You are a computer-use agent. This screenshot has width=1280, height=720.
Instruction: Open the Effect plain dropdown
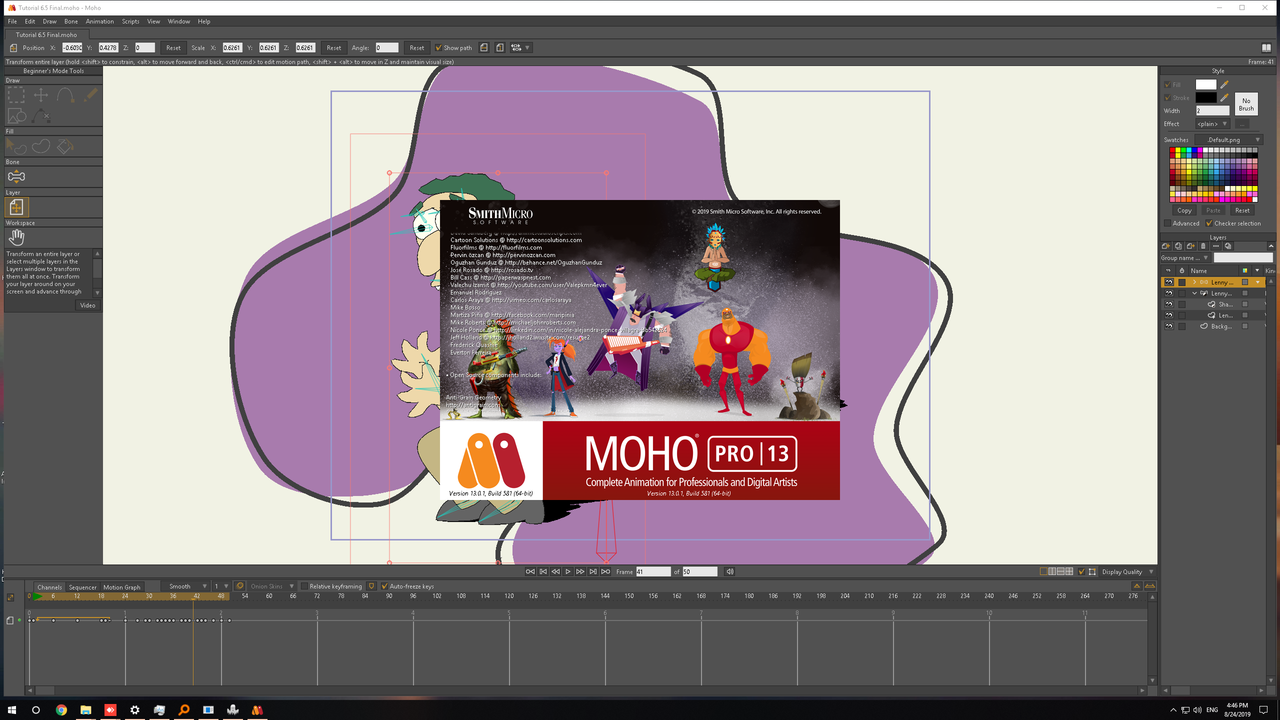(1213, 124)
